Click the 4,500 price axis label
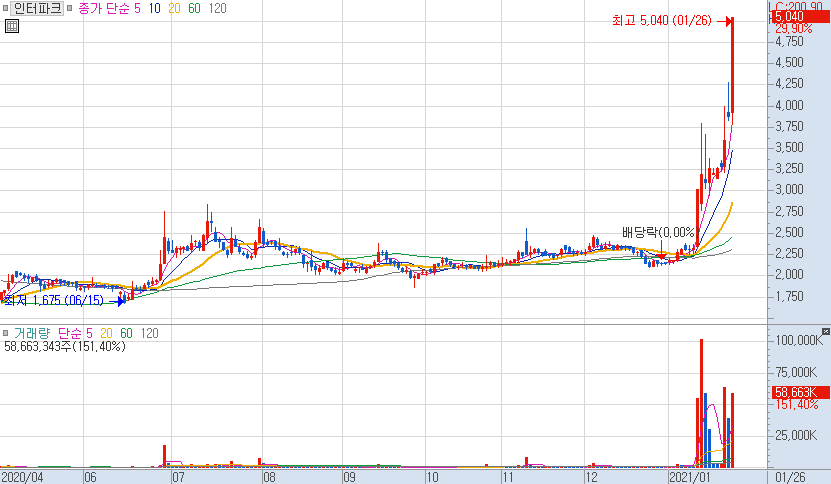831x484 pixels. (790, 63)
